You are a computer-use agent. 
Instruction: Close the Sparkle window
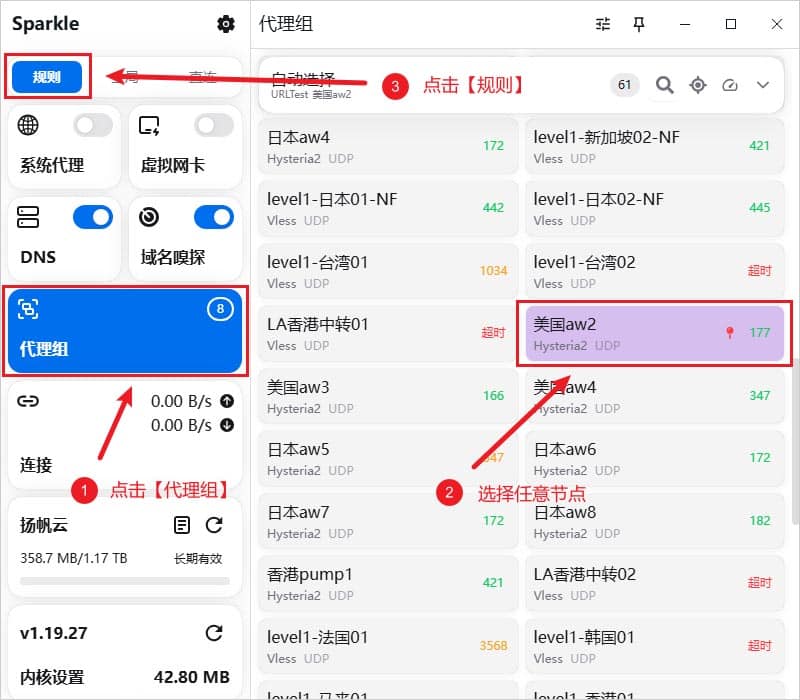point(777,24)
